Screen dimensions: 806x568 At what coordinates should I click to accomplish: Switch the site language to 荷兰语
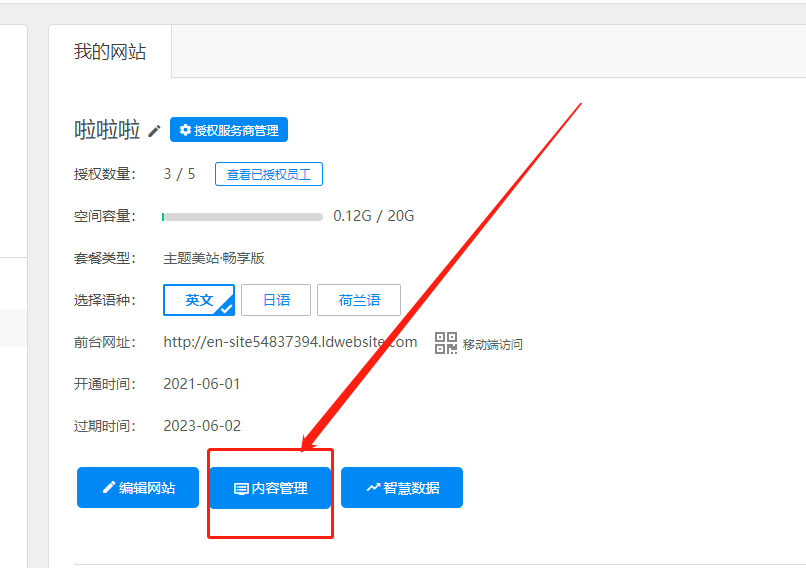359,300
